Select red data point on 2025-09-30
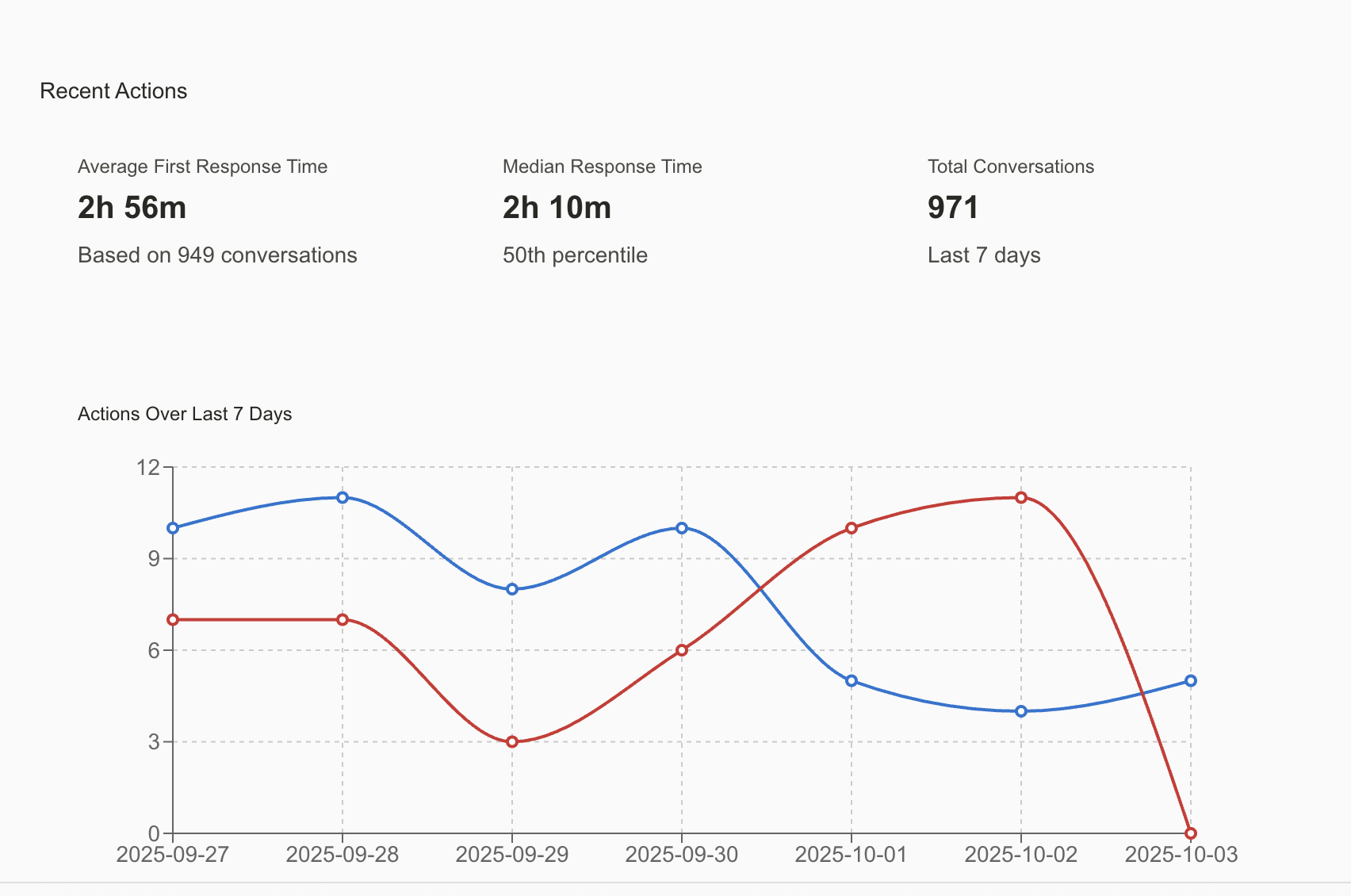The width and height of the screenshot is (1351, 896). (x=682, y=650)
